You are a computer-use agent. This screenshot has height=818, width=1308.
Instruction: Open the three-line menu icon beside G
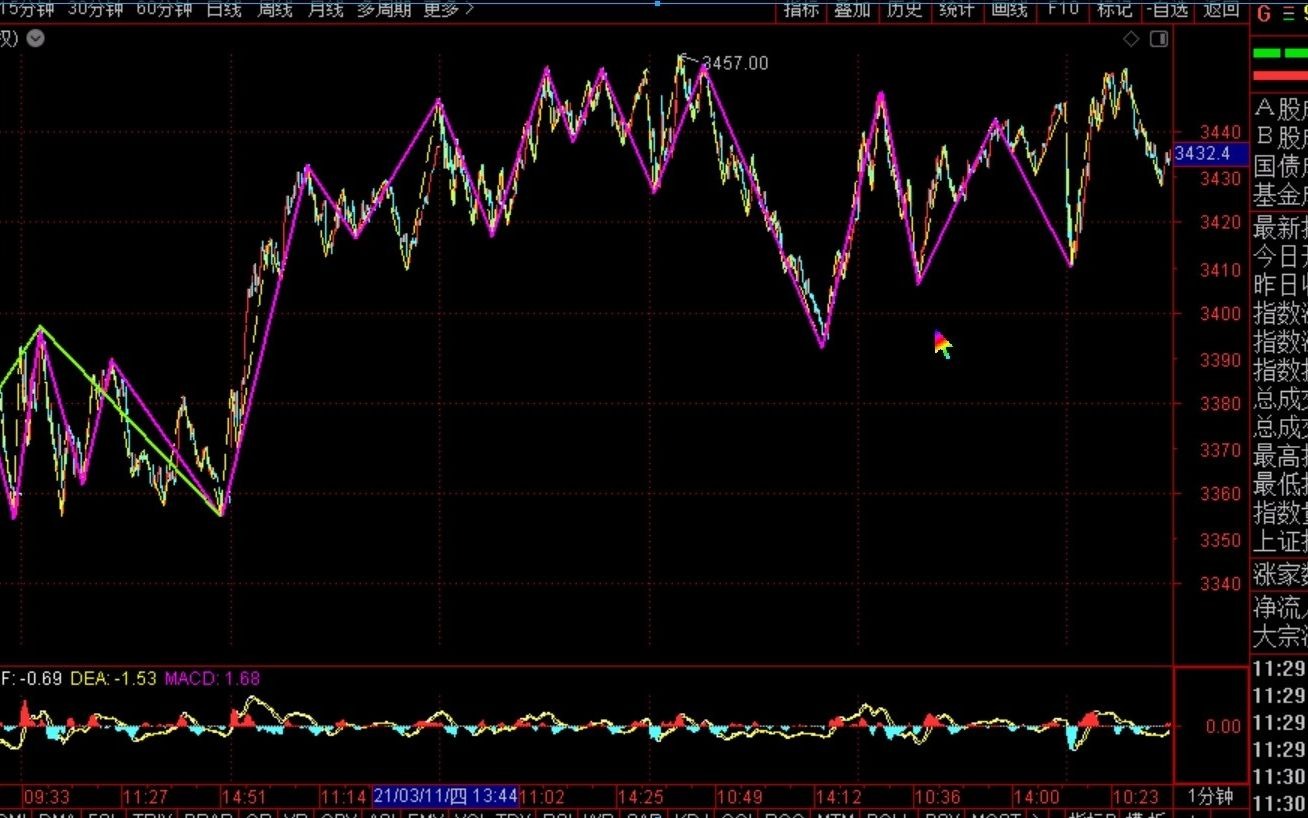[x=1289, y=13]
